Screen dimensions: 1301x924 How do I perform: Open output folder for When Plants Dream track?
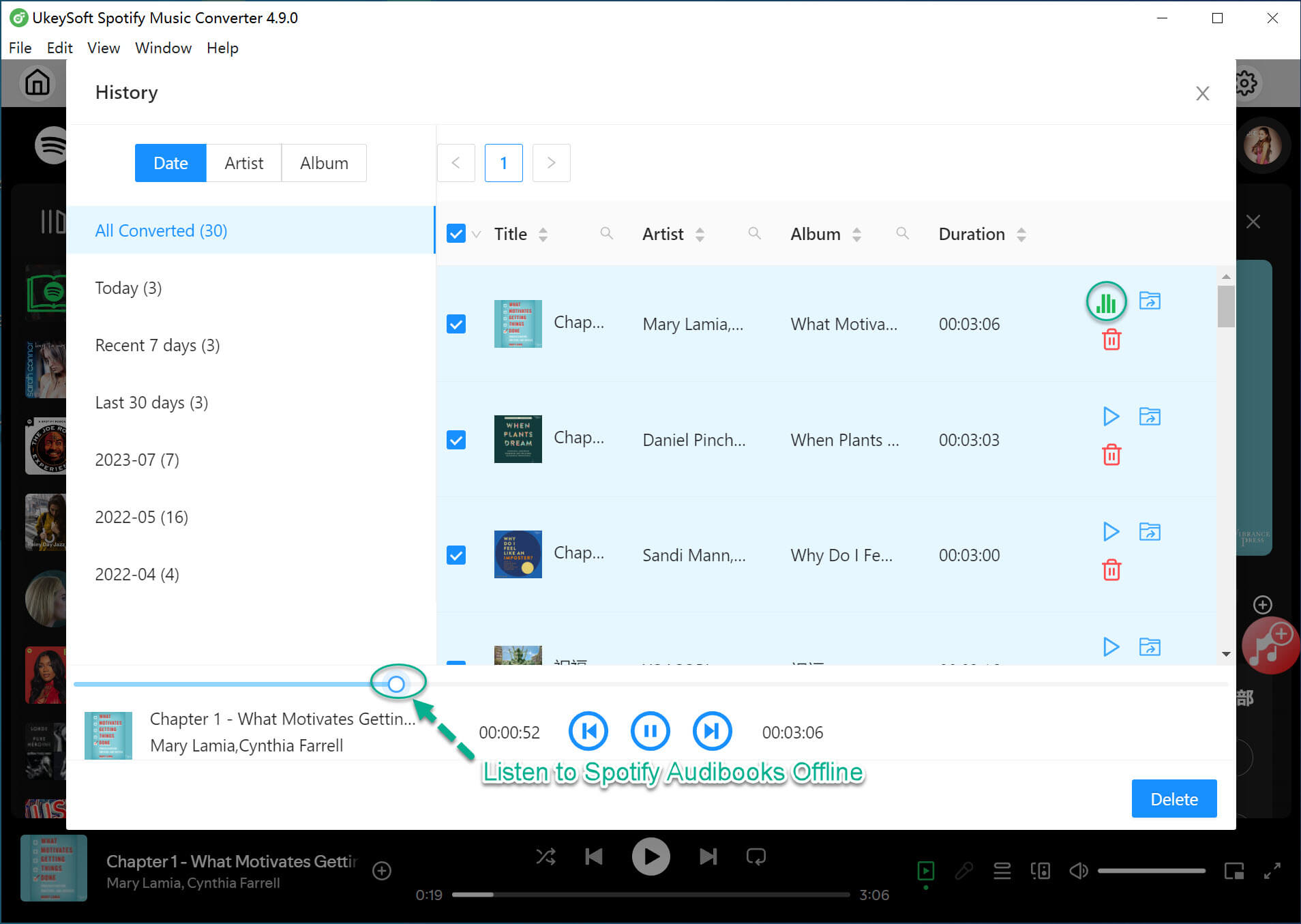click(x=1150, y=416)
